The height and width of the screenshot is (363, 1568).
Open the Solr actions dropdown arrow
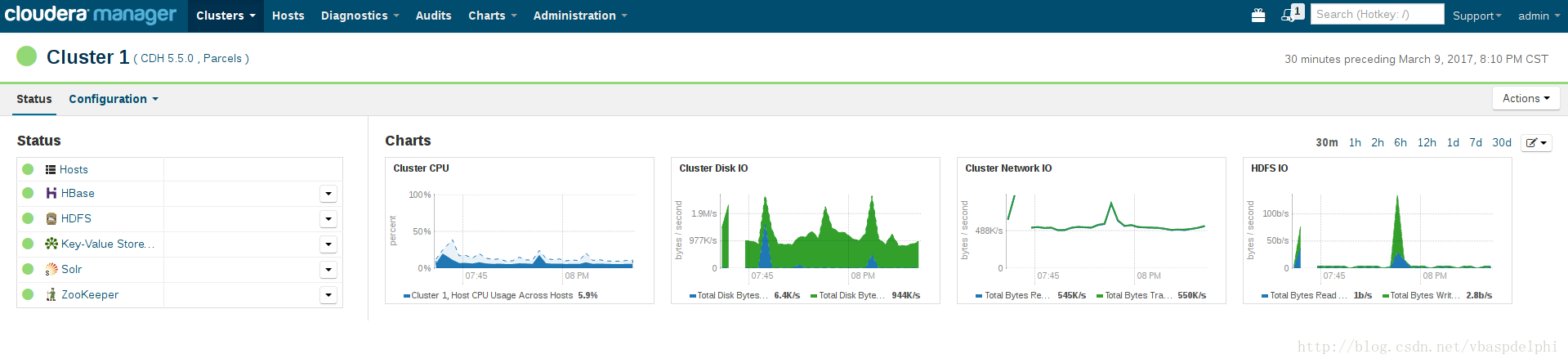coord(328,270)
